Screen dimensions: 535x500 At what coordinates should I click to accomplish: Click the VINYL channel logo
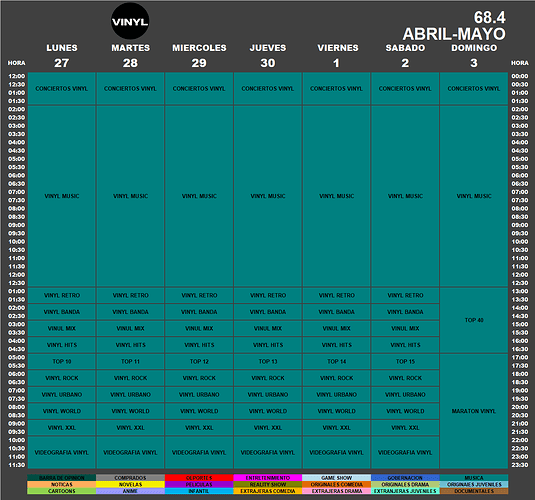pyautogui.click(x=130, y=21)
